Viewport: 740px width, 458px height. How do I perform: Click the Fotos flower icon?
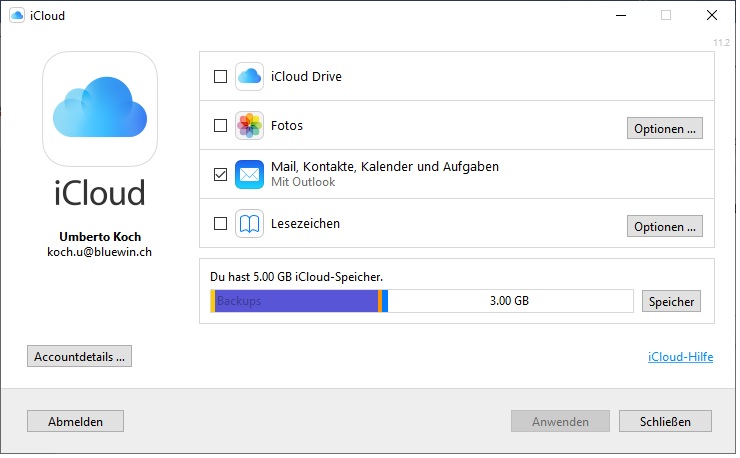(x=249, y=126)
